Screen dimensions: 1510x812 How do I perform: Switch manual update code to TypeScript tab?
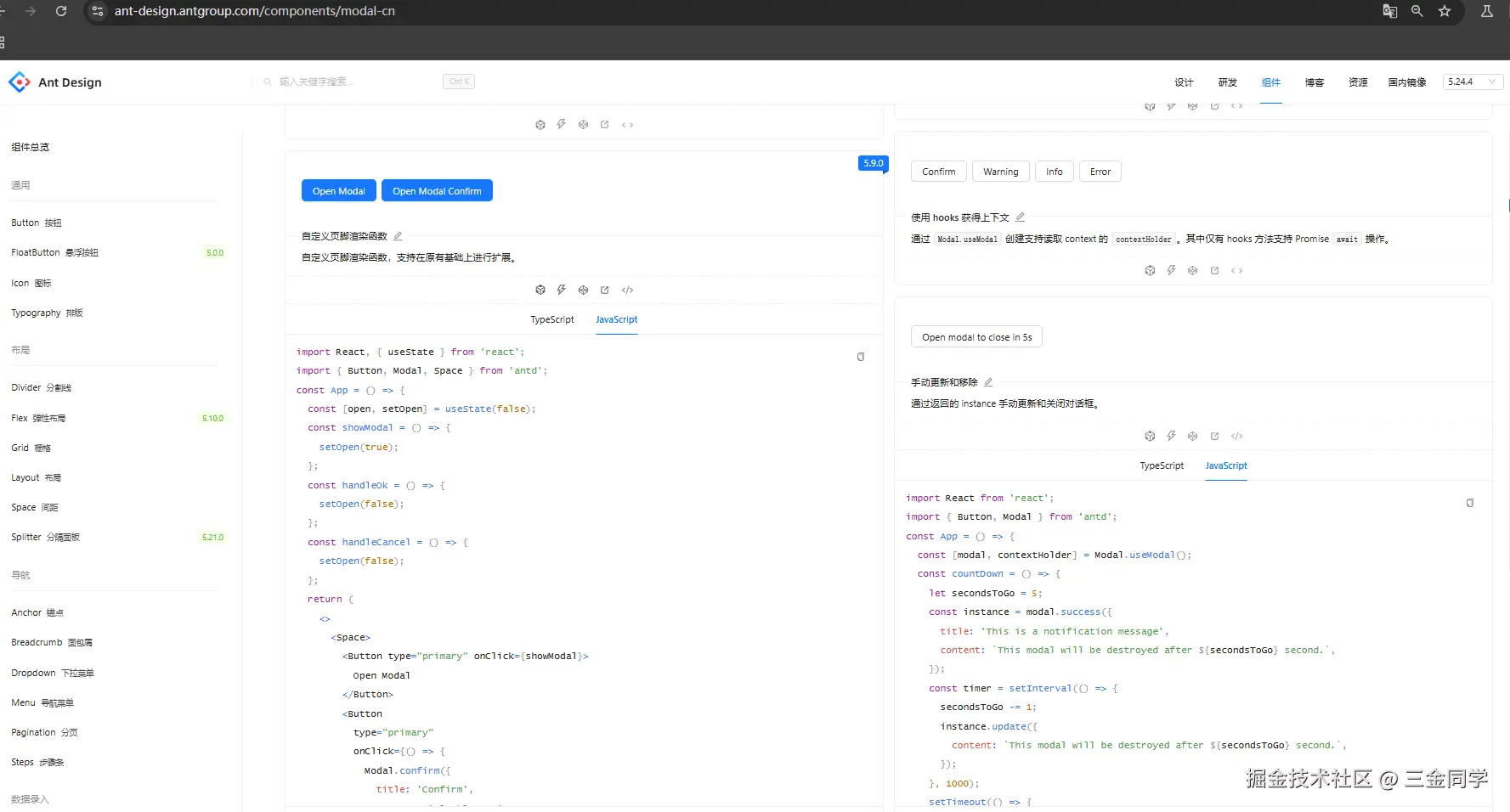[1162, 465]
